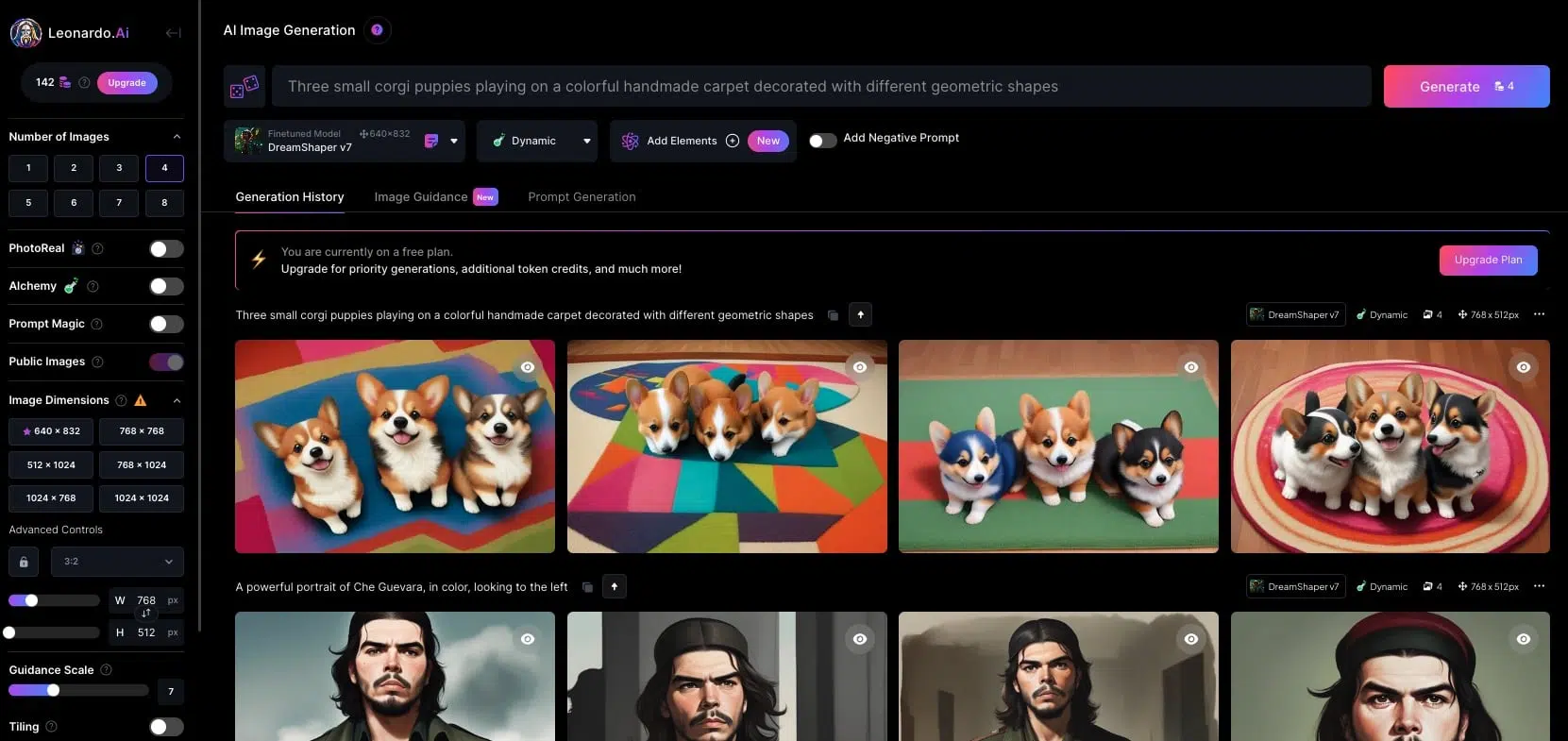This screenshot has width=1568, height=741.
Task: Reuse the corgi prompt with up arrow
Action: click(860, 315)
